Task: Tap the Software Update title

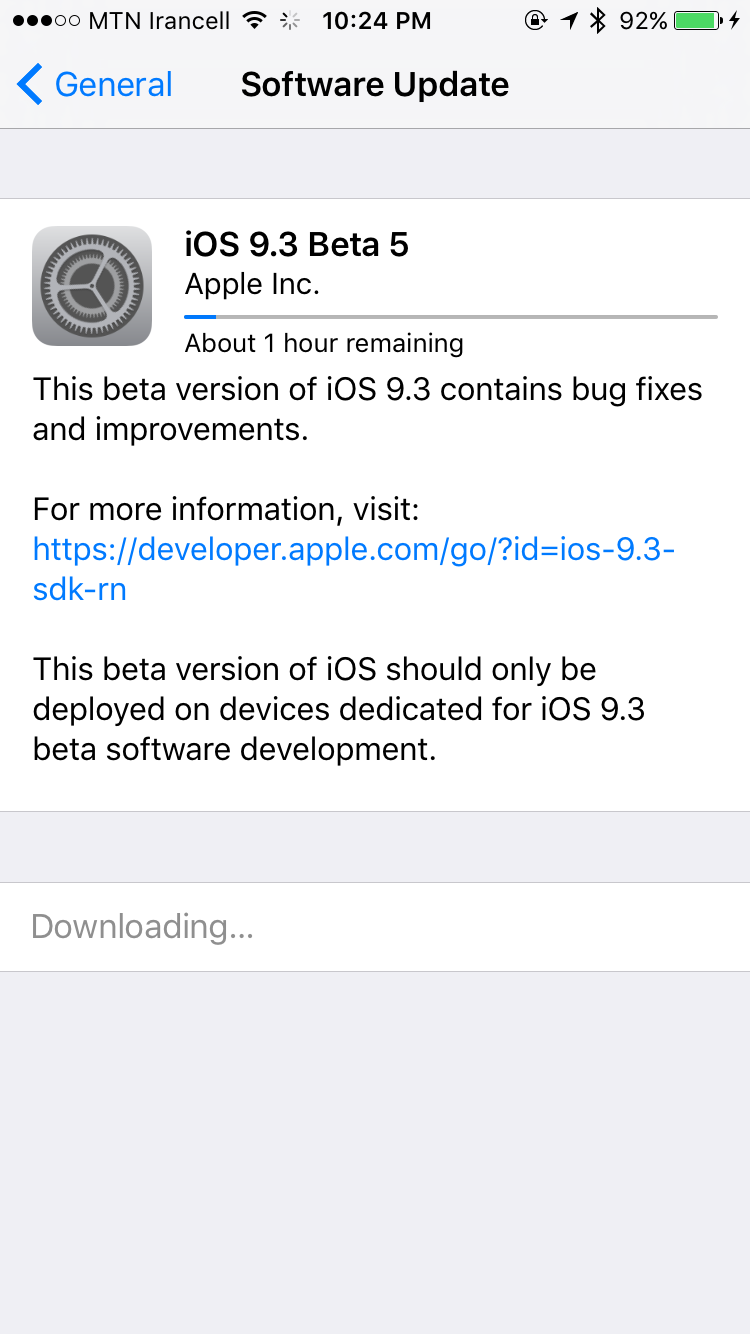Action: coord(375,85)
